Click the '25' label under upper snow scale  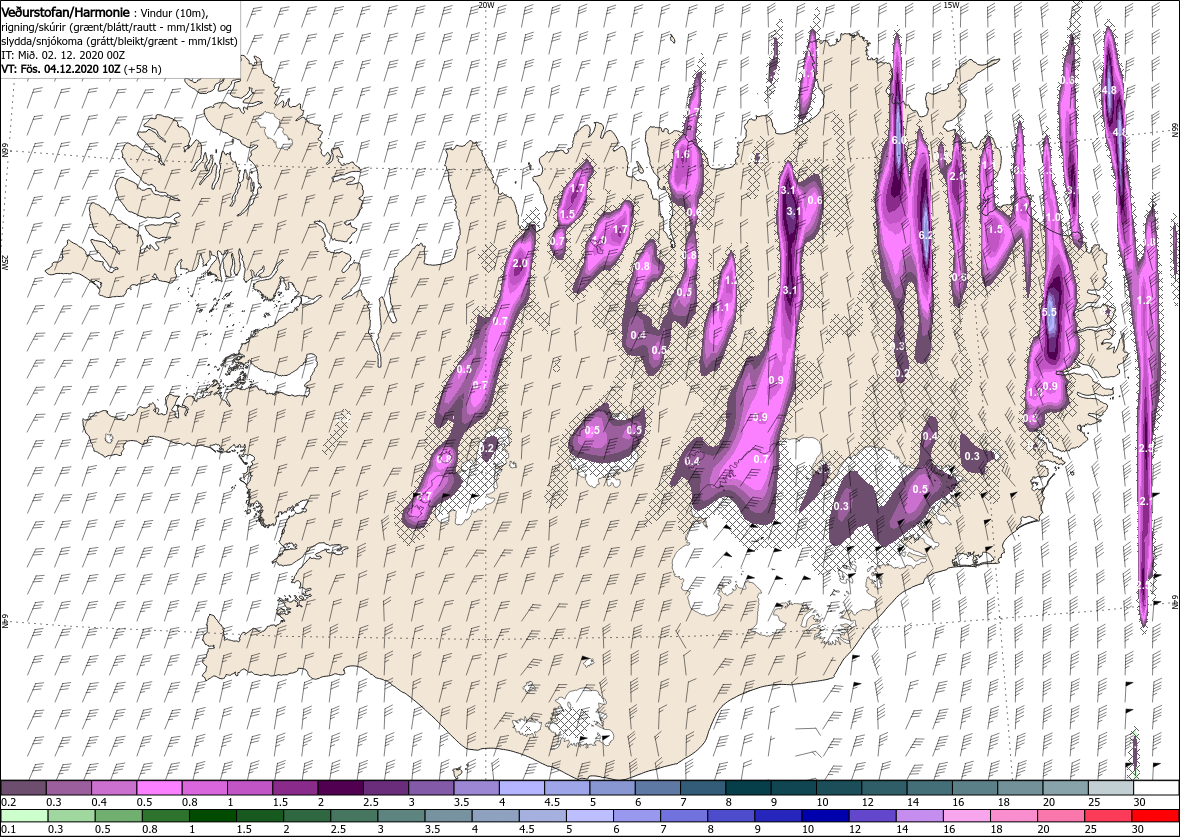[x=1095, y=802]
